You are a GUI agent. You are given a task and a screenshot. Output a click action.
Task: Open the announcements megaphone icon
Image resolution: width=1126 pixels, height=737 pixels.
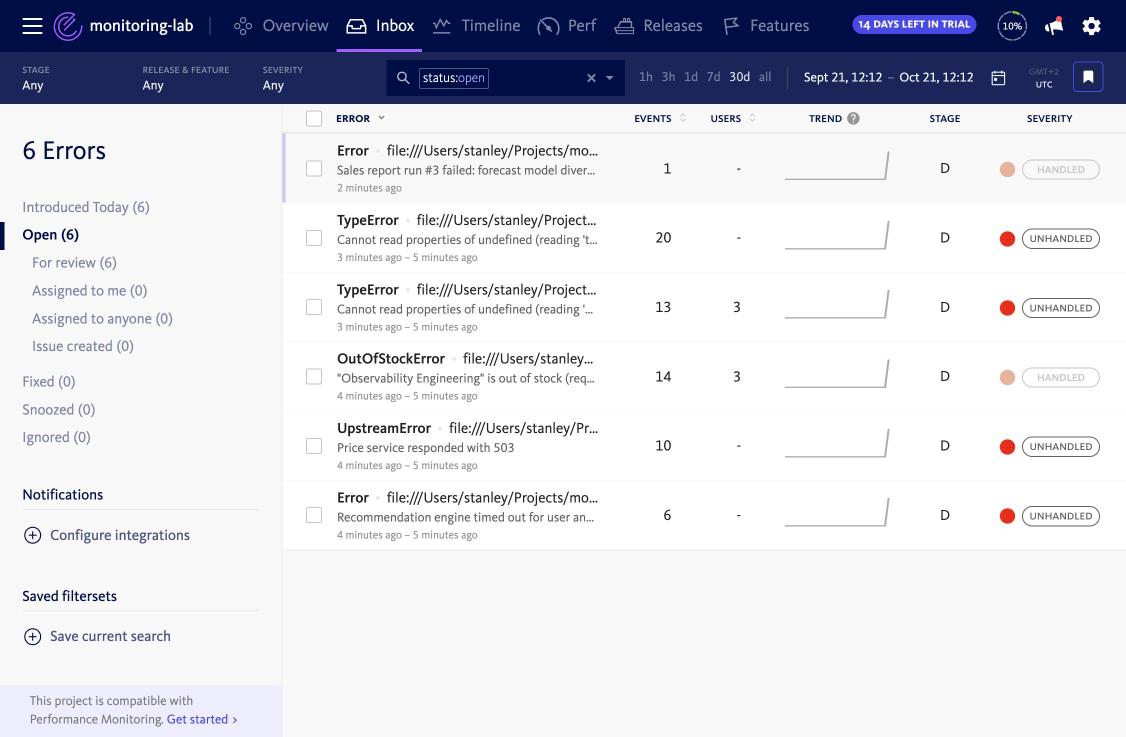(x=1053, y=26)
